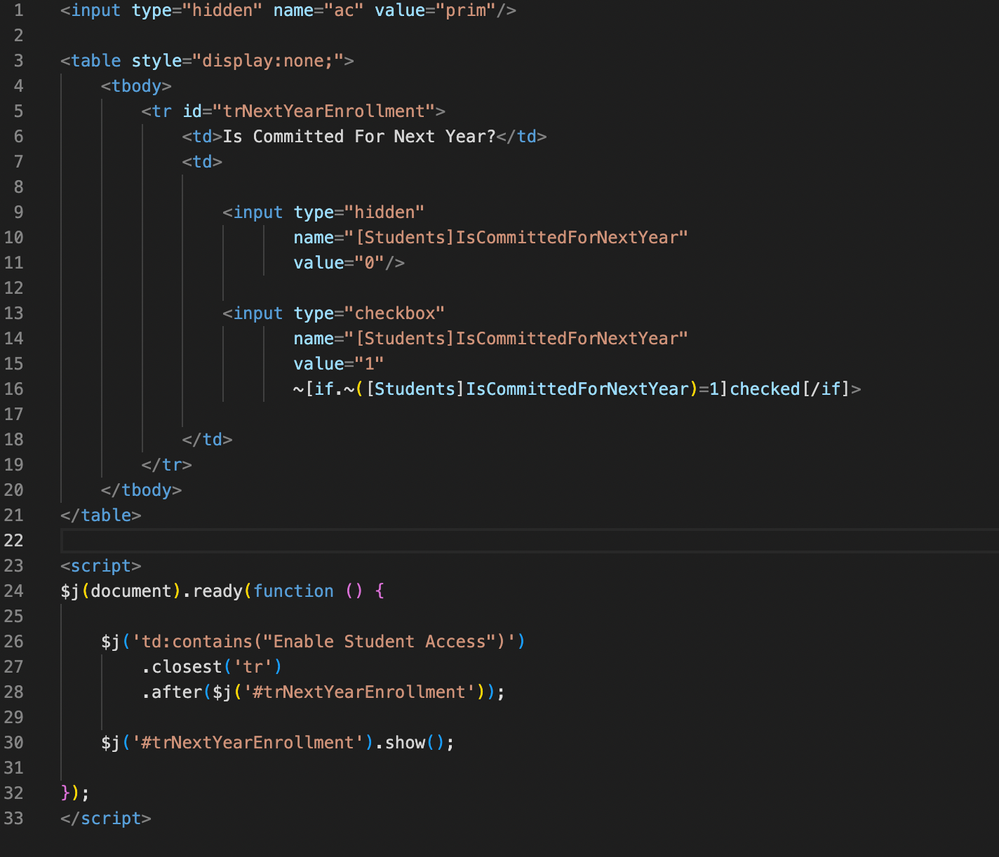Click the closing tbody tag
999x857 pixels.
141,490
